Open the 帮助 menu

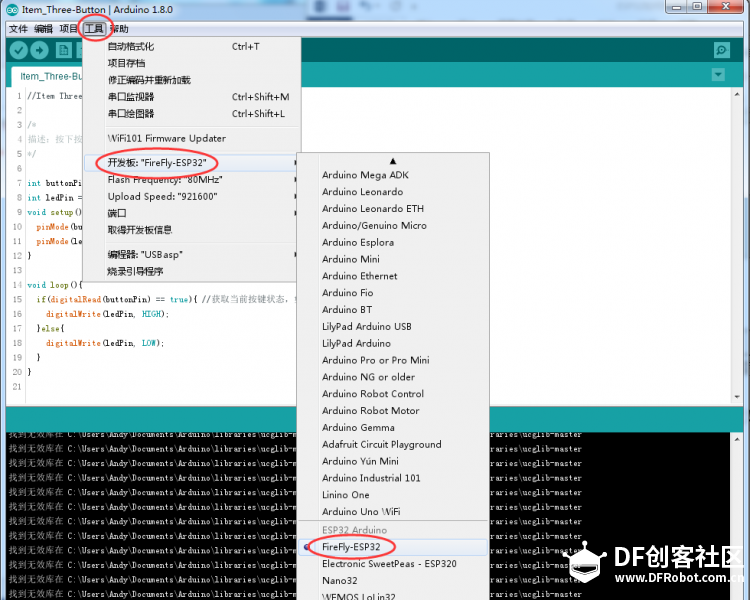click(119, 29)
